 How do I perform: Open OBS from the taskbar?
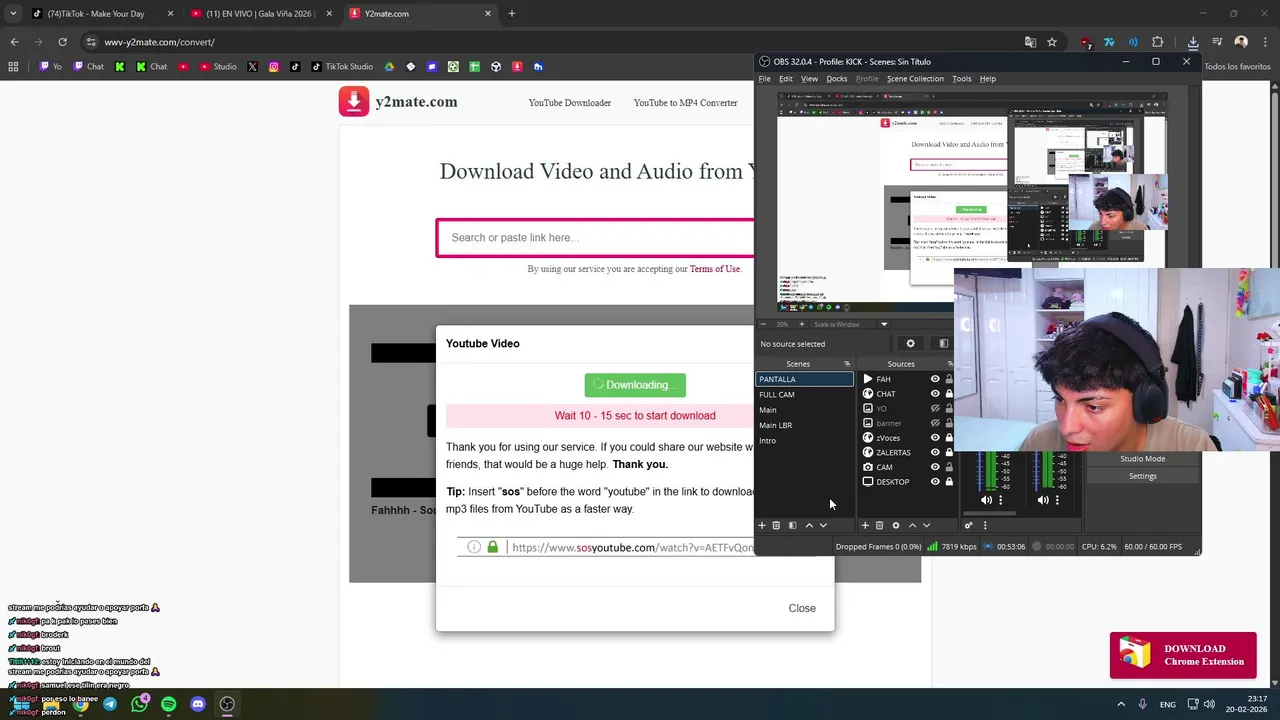click(227, 704)
